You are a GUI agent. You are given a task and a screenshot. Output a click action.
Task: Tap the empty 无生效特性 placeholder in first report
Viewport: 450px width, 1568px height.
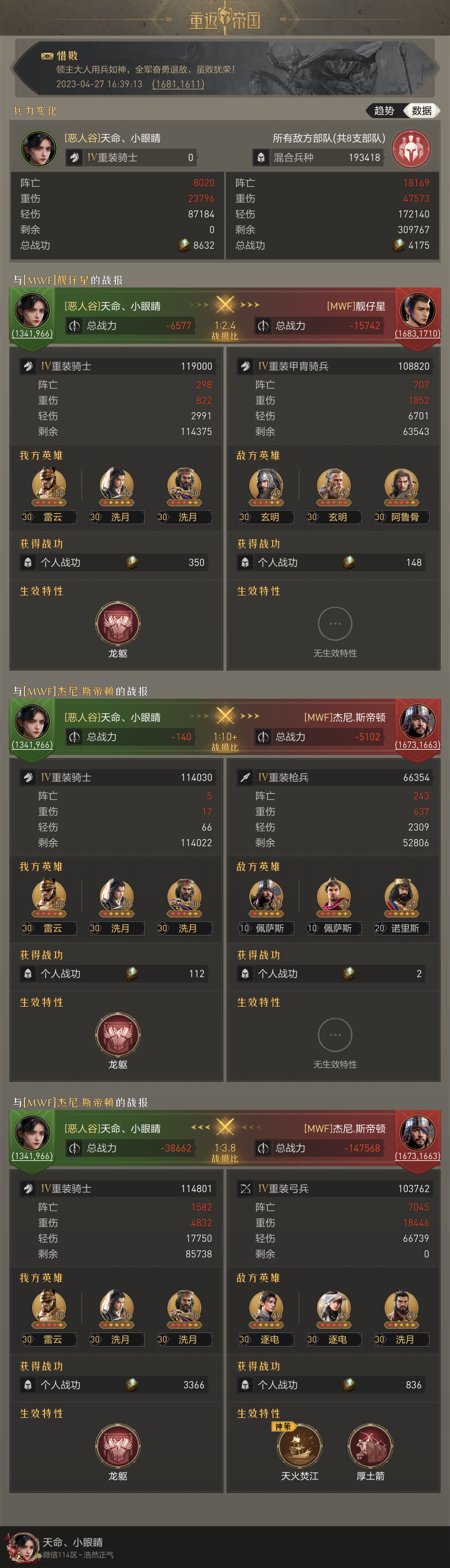(335, 624)
